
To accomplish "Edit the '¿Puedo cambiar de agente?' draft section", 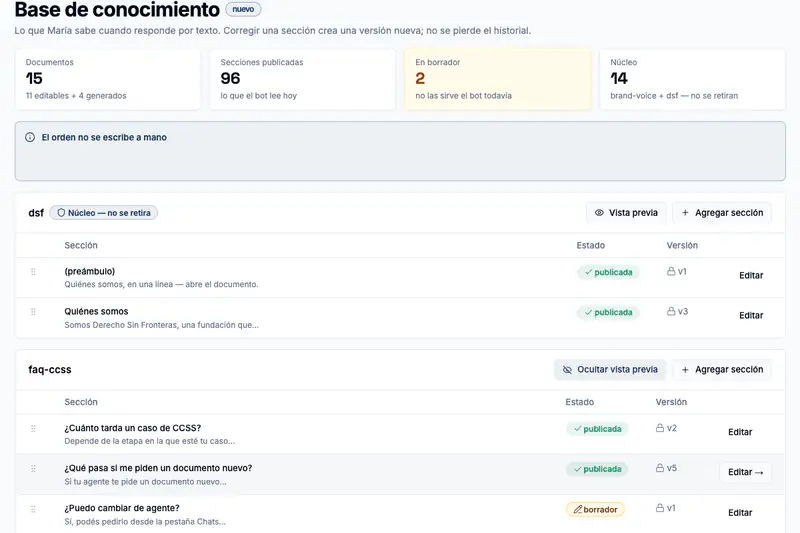I will pyautogui.click(x=740, y=513).
